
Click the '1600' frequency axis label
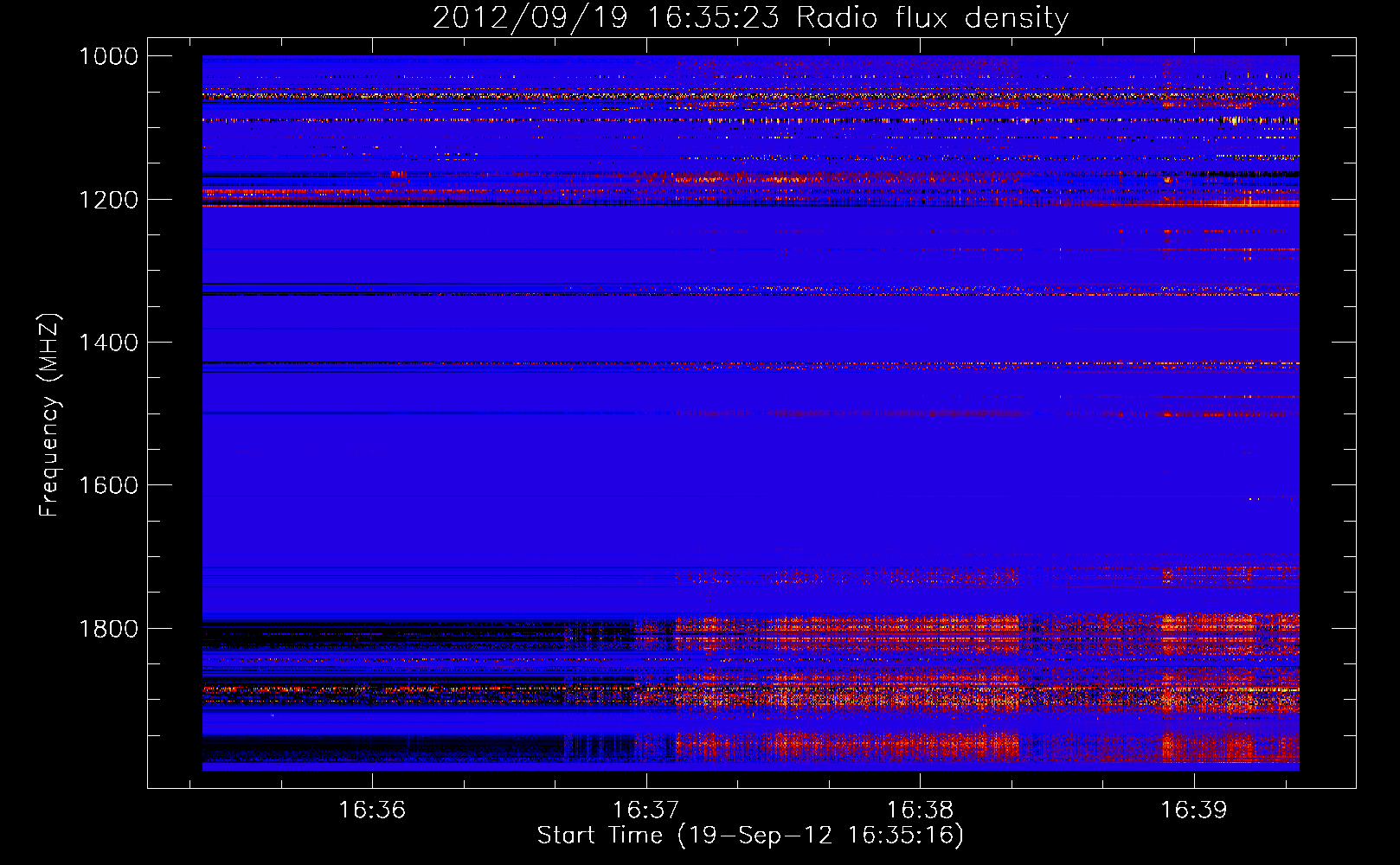(108, 485)
